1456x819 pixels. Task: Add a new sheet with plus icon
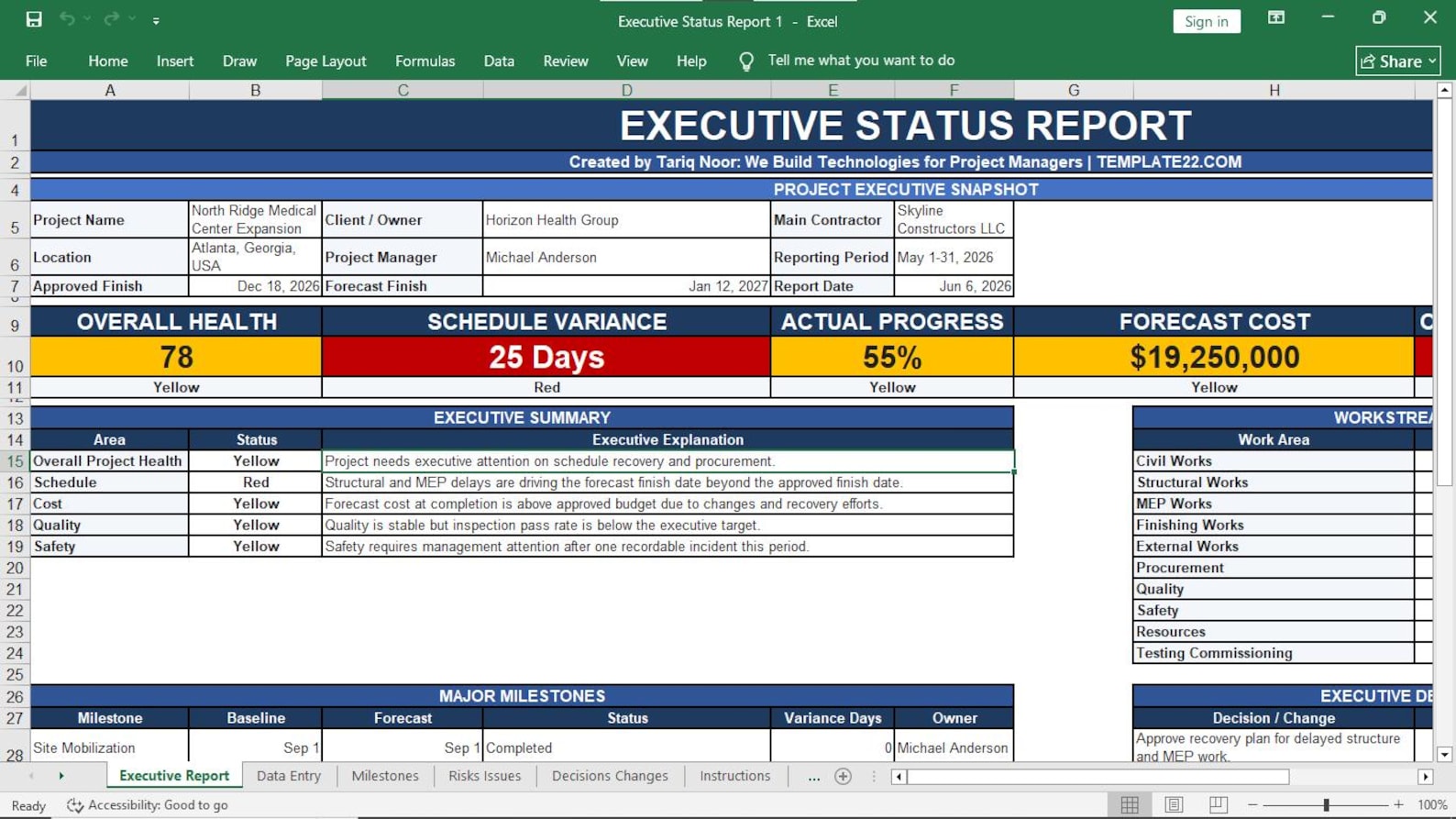[x=844, y=777]
